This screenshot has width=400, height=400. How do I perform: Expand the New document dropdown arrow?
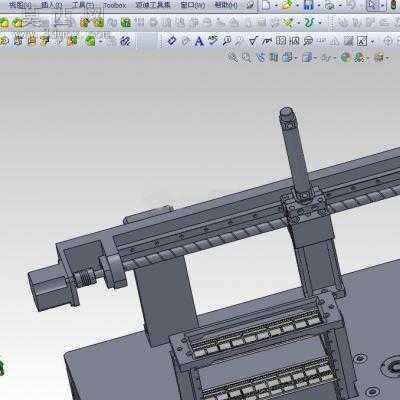[x=276, y=6]
